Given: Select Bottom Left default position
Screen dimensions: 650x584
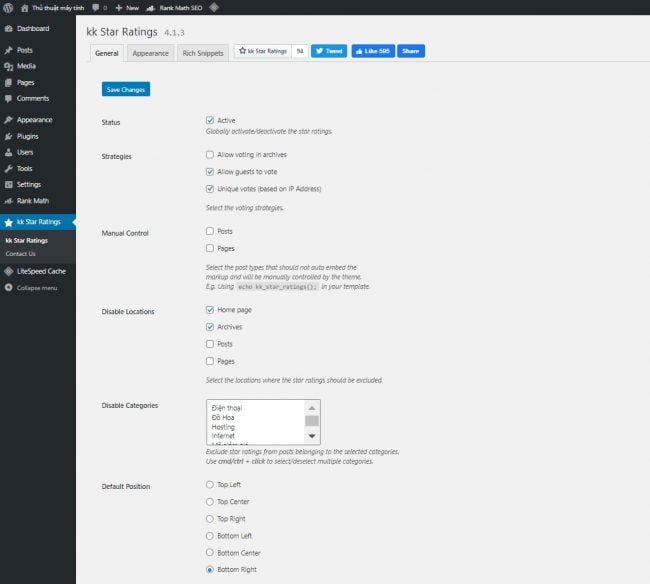Looking at the screenshot, I should point(210,536).
